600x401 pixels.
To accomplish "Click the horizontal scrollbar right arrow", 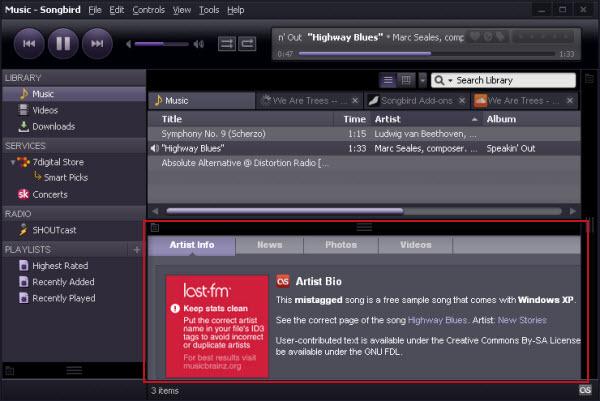I will point(572,211).
